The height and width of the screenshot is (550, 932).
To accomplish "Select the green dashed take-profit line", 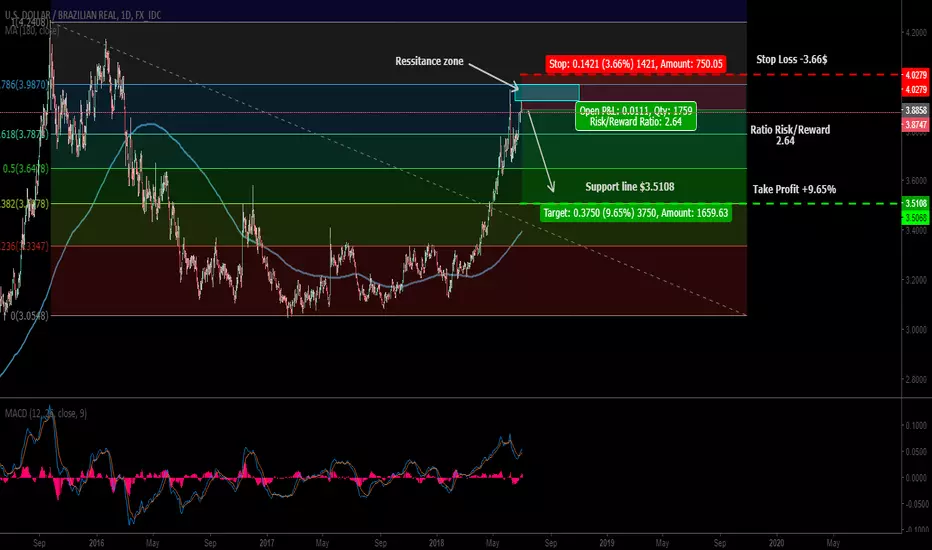I will 710,203.
